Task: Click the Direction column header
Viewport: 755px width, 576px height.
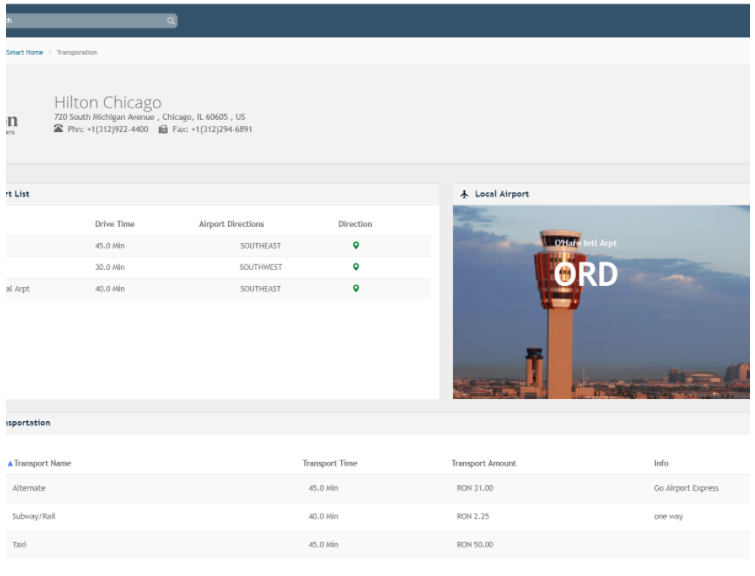Action: coord(355,224)
